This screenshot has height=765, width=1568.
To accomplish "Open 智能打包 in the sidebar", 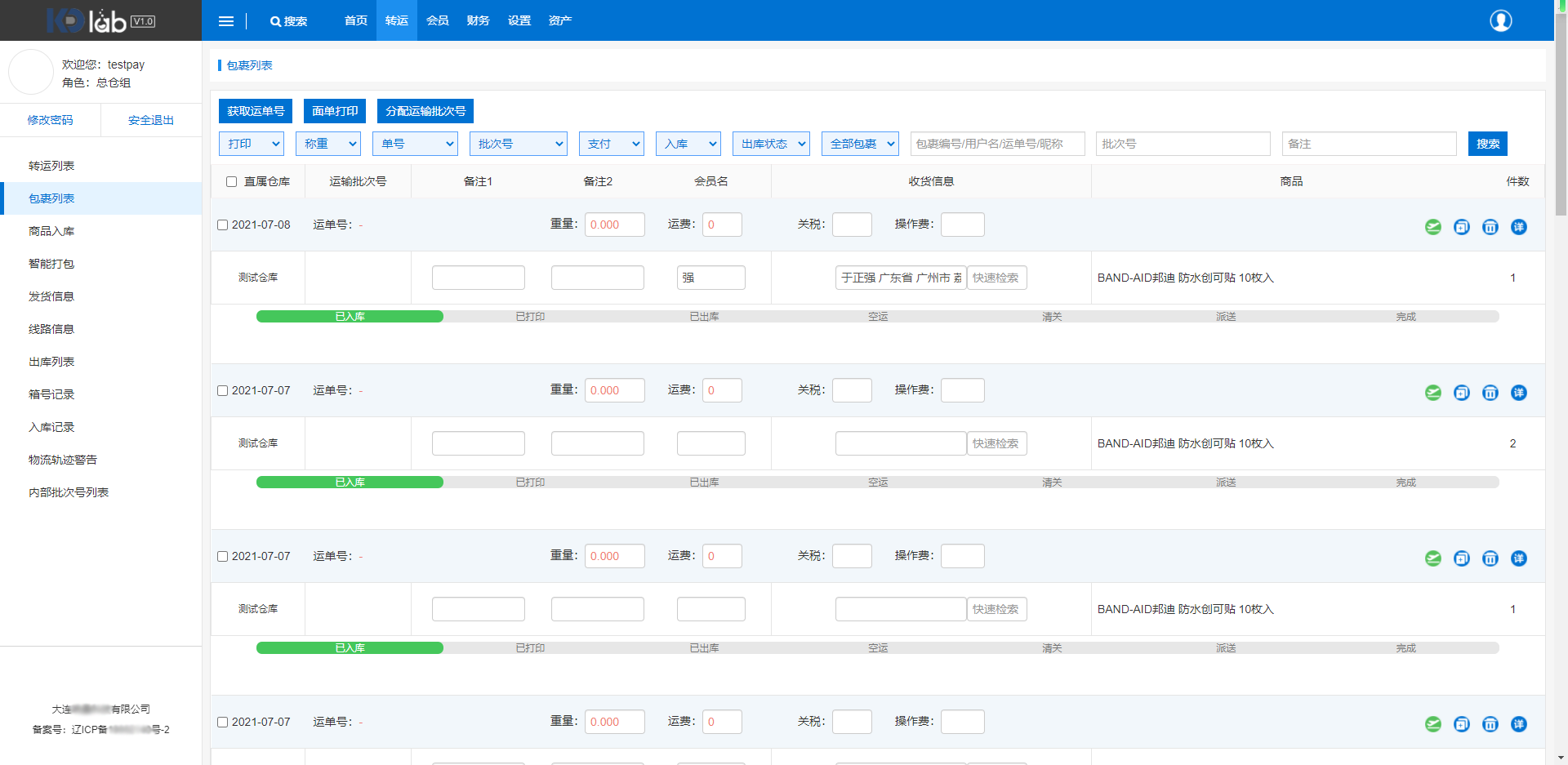I will [x=100, y=264].
